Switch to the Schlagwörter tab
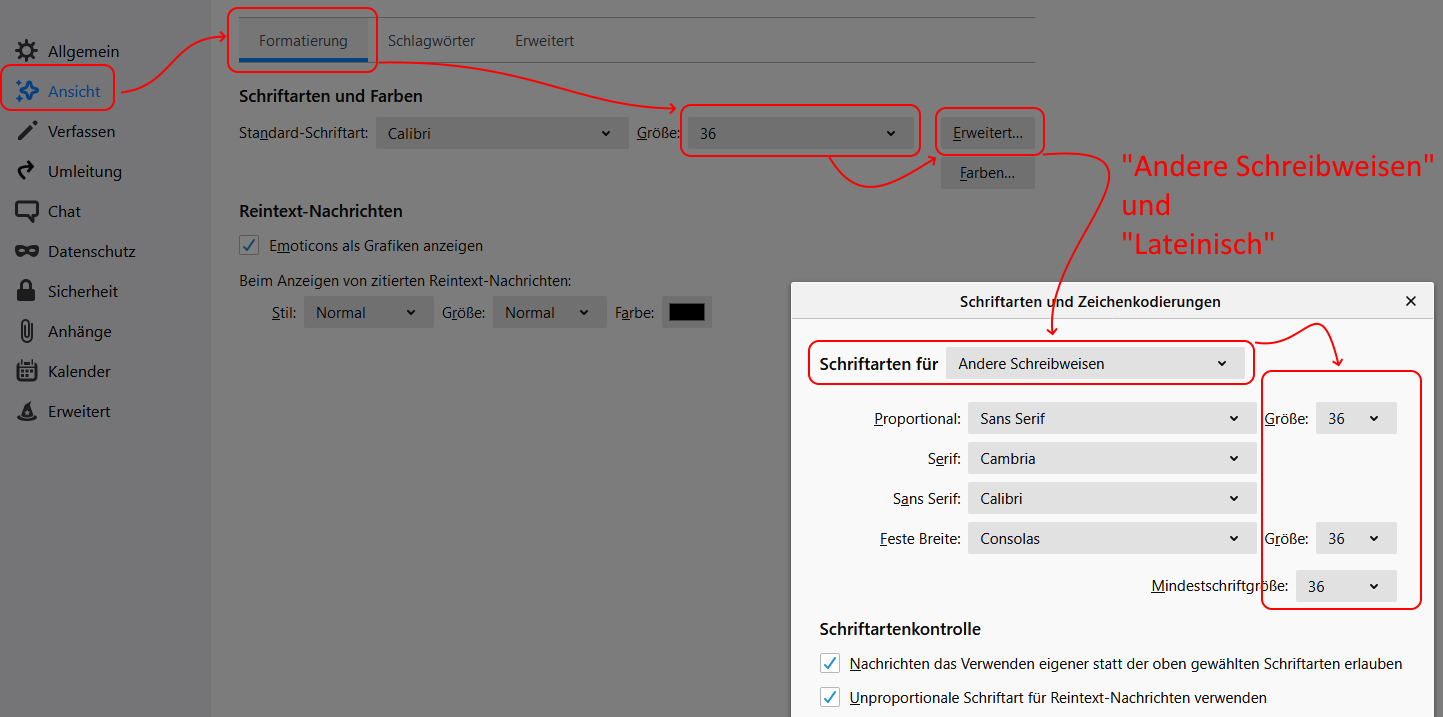This screenshot has height=717, width=1443. coord(431,41)
